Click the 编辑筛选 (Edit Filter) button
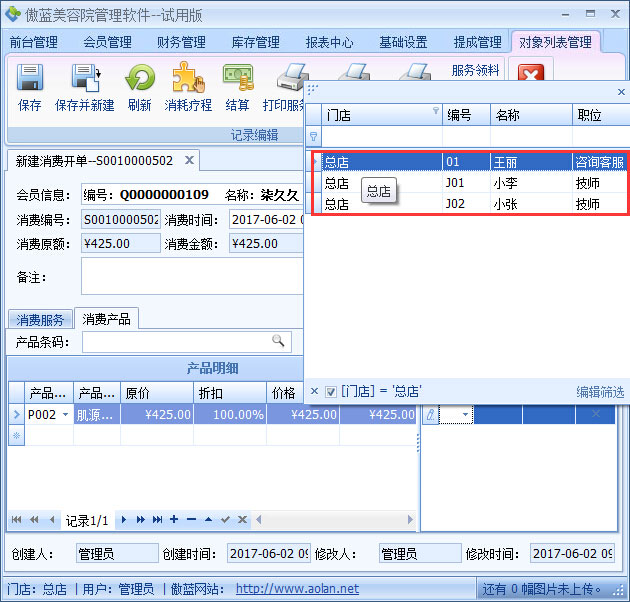Screen dimensions: 630x602 (x=599, y=391)
